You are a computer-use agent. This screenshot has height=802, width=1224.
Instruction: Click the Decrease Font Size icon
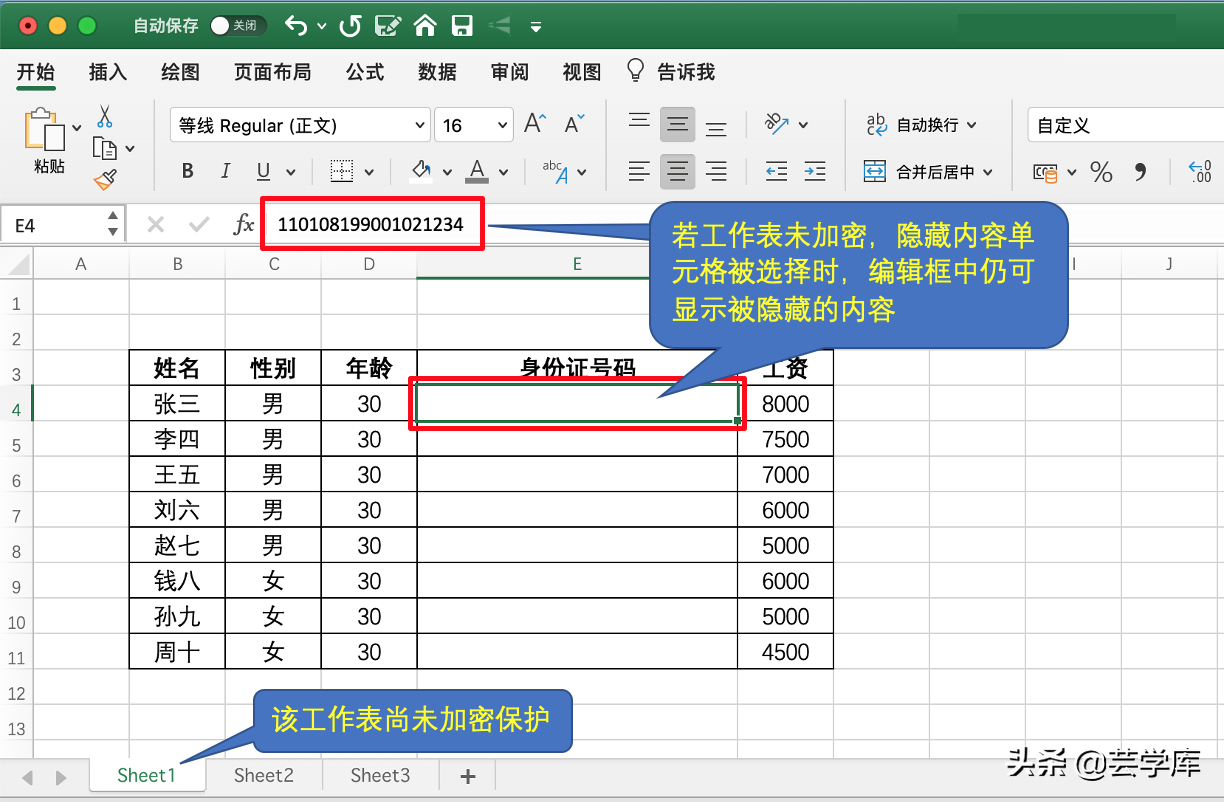coord(574,124)
